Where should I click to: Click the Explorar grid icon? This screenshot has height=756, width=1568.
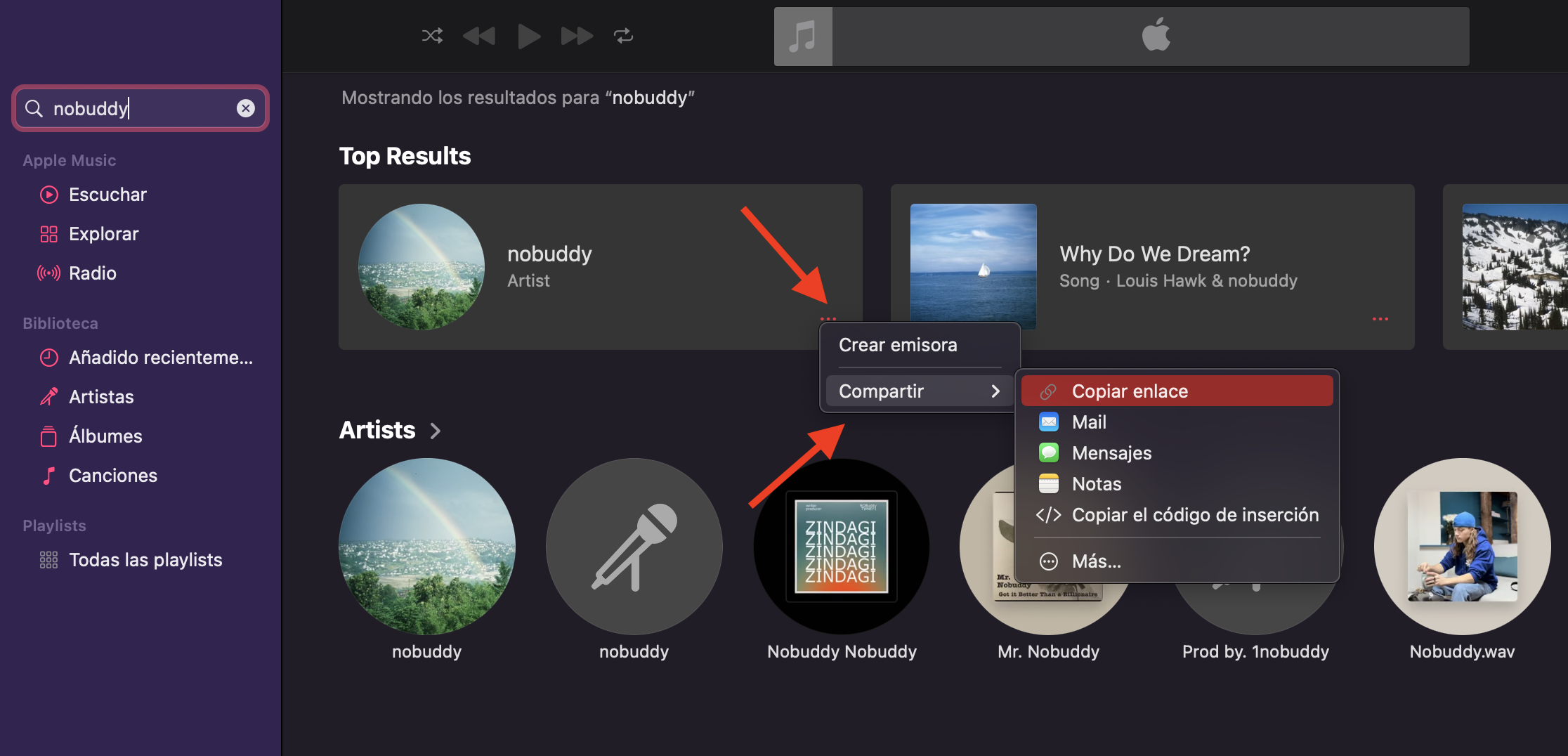(x=48, y=234)
